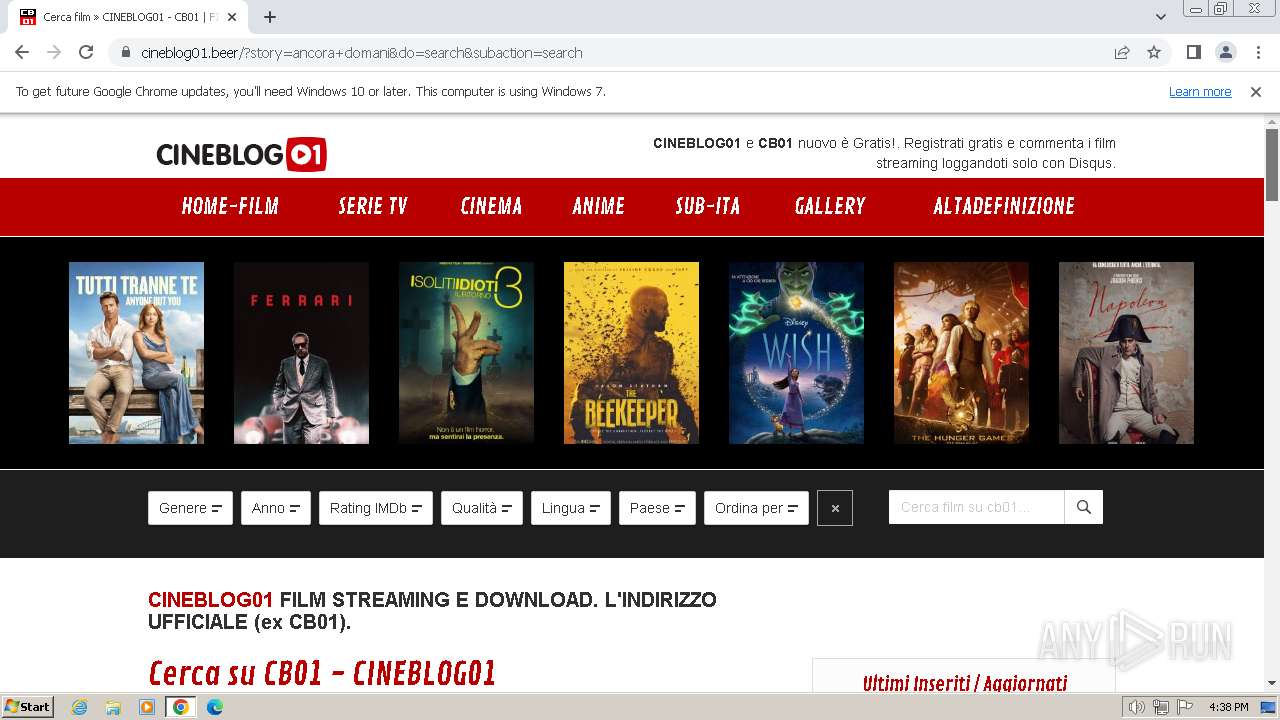Image resolution: width=1280 pixels, height=720 pixels.
Task: Expand the Anno filter dropdown
Action: click(x=276, y=508)
